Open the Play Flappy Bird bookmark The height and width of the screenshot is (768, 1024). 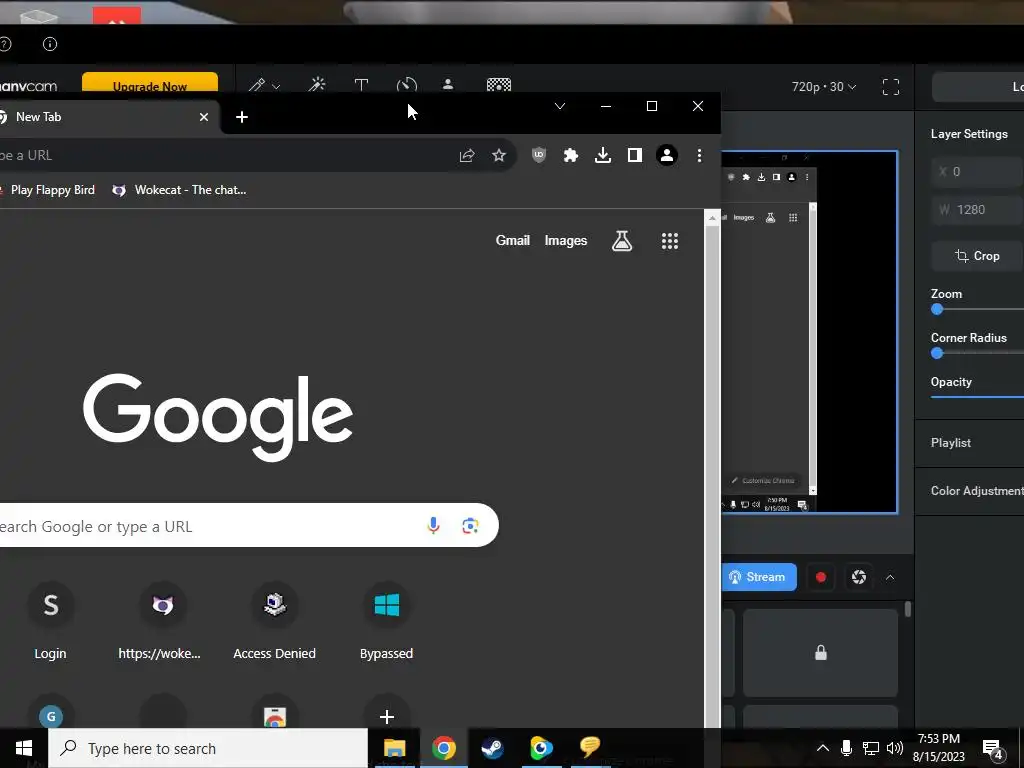[x=47, y=190]
